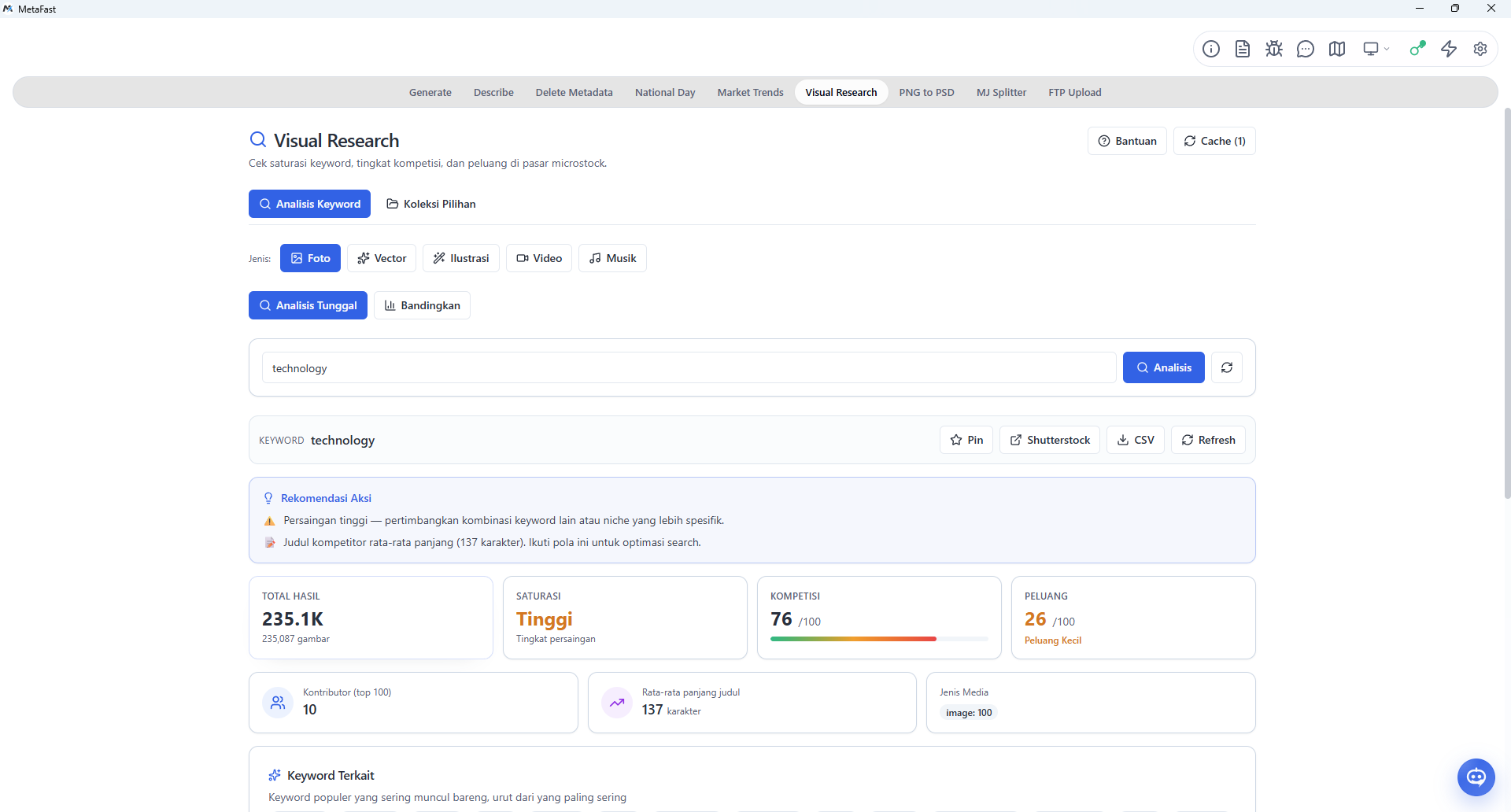This screenshot has width=1511, height=812.
Task: Select the Analisis Keyword view
Action: click(x=309, y=204)
